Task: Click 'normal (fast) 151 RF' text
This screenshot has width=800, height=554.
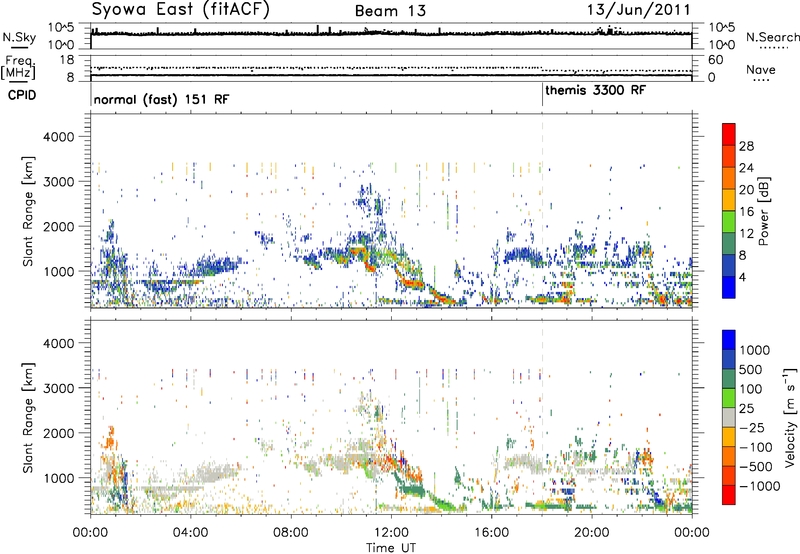Action: [161, 99]
